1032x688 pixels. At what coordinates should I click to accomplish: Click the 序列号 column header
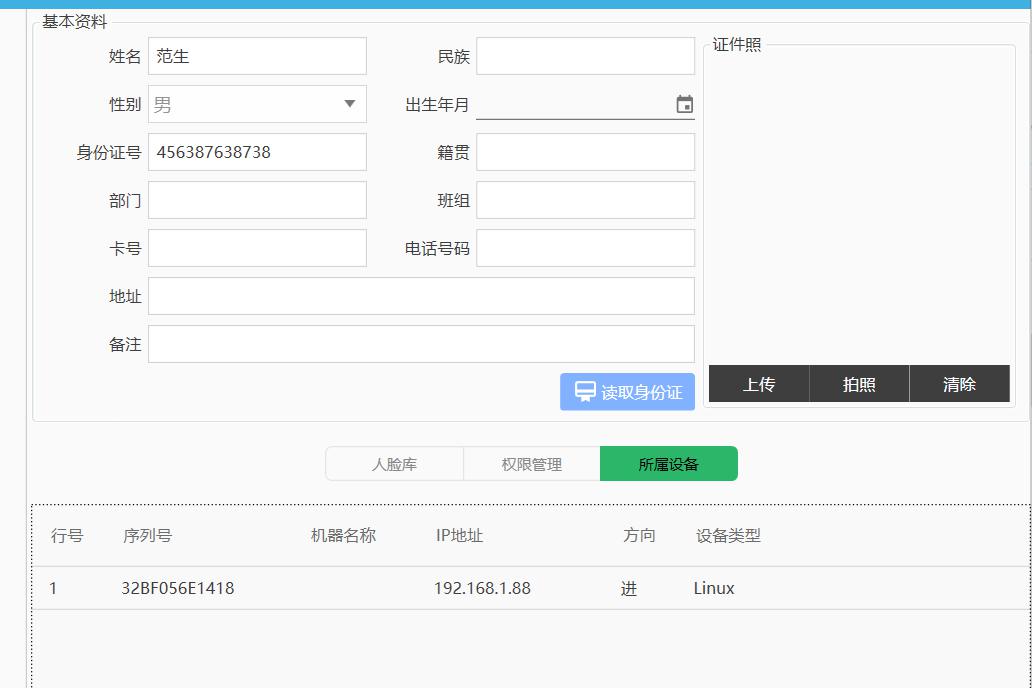[x=147, y=535]
